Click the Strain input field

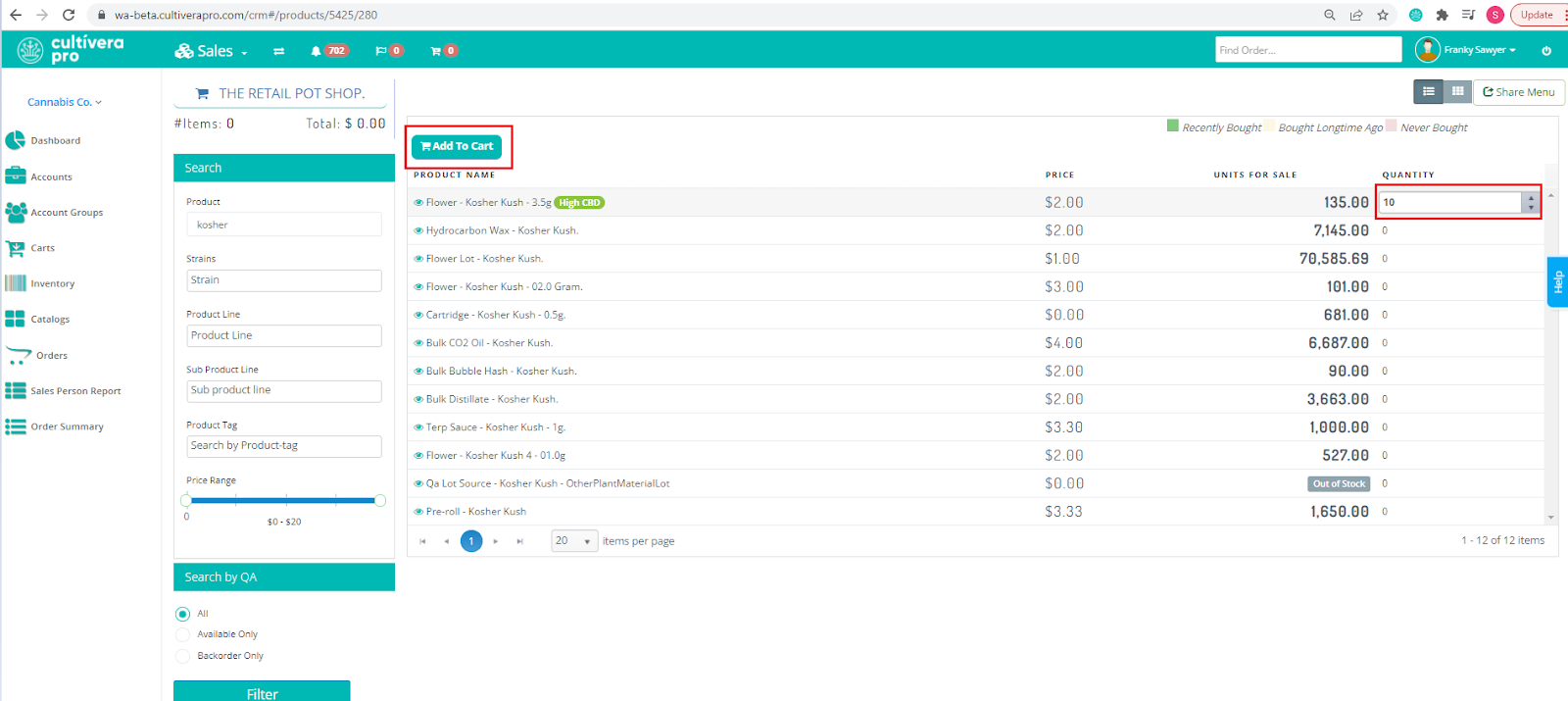[284, 280]
